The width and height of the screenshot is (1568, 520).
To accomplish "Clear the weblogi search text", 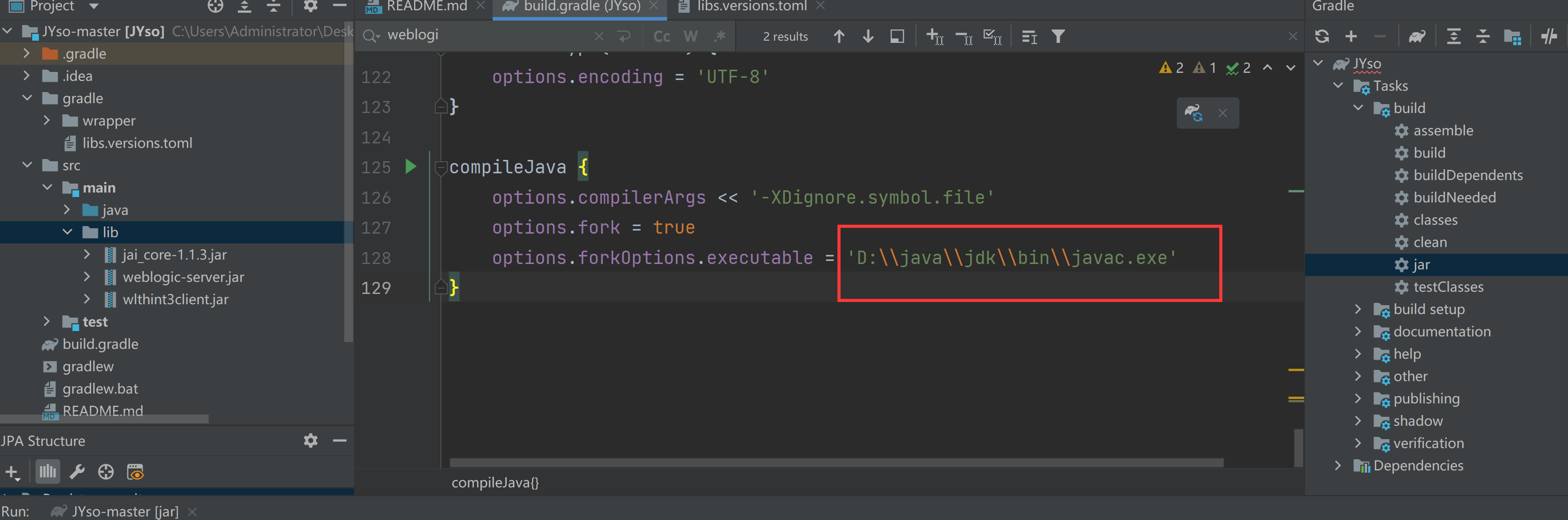I will pyautogui.click(x=599, y=37).
